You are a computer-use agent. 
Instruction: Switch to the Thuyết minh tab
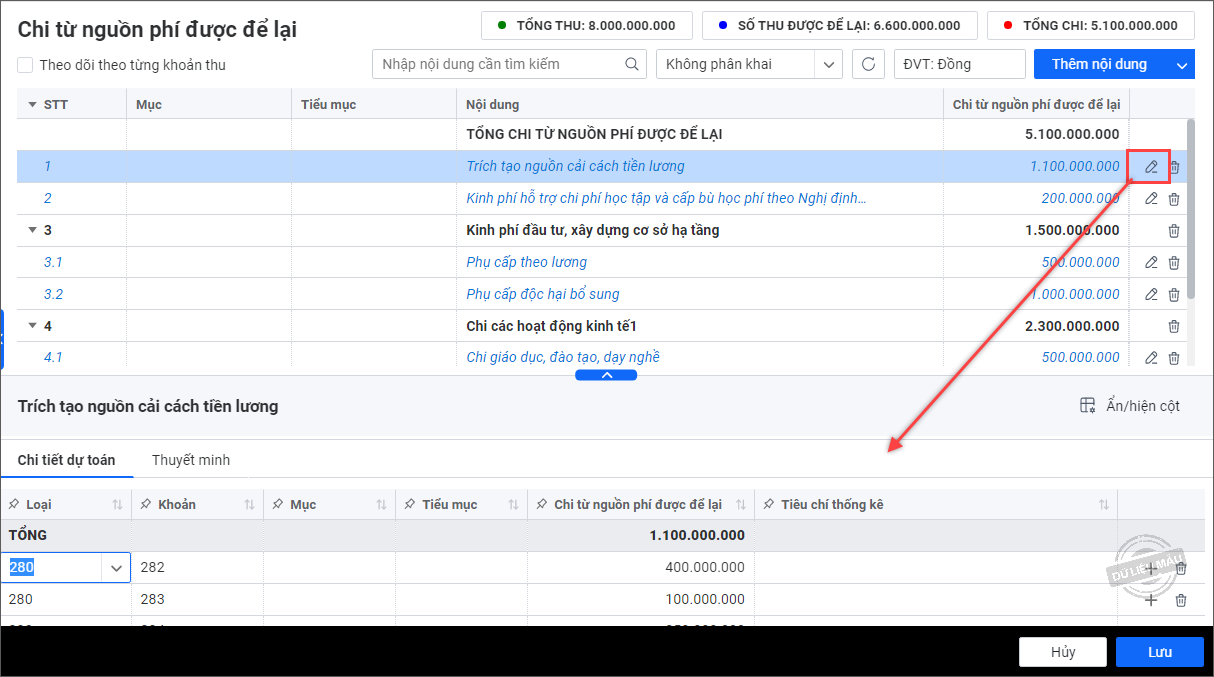[191, 460]
